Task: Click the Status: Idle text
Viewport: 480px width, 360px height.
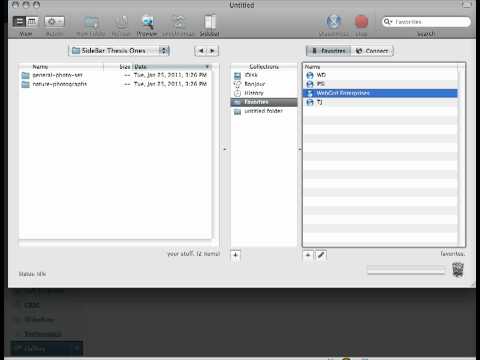Action: point(32,274)
